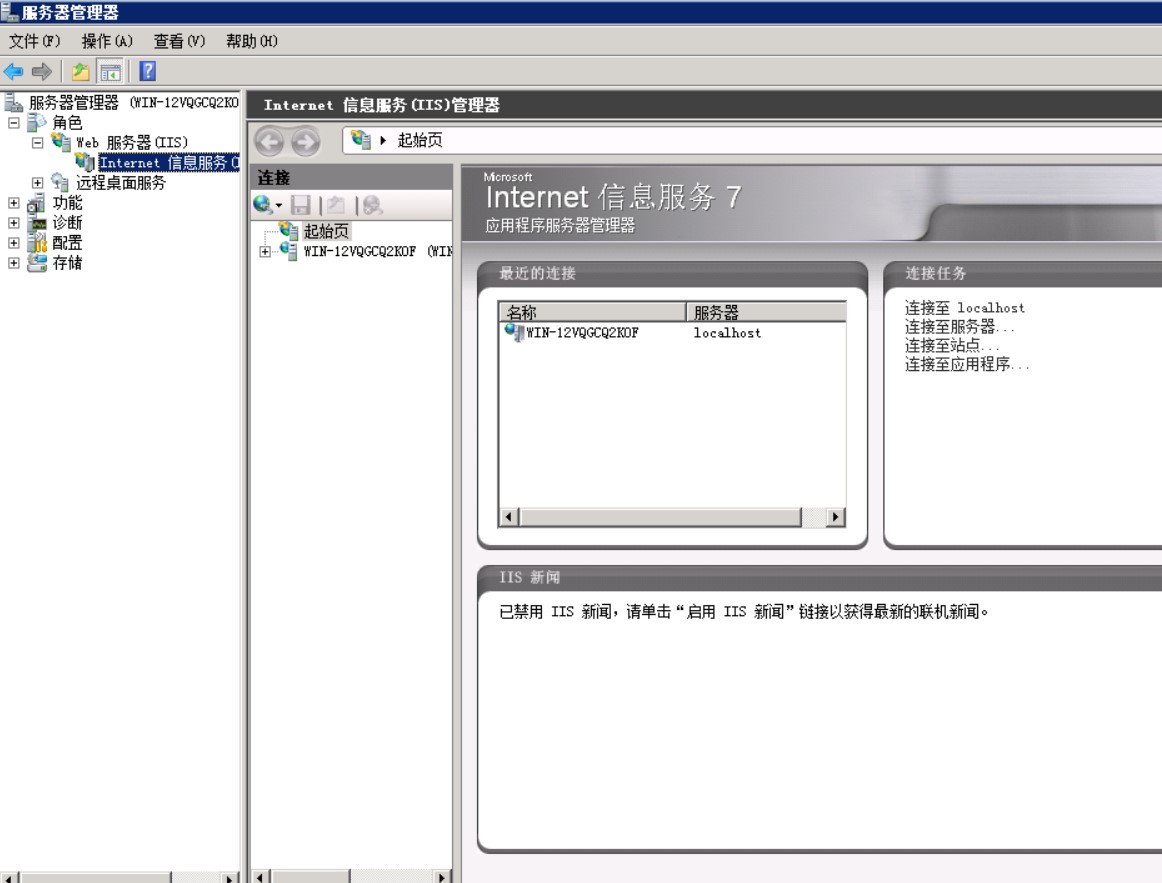Expand the 存储 tree node
This screenshot has height=883, width=1162.
click(13, 263)
